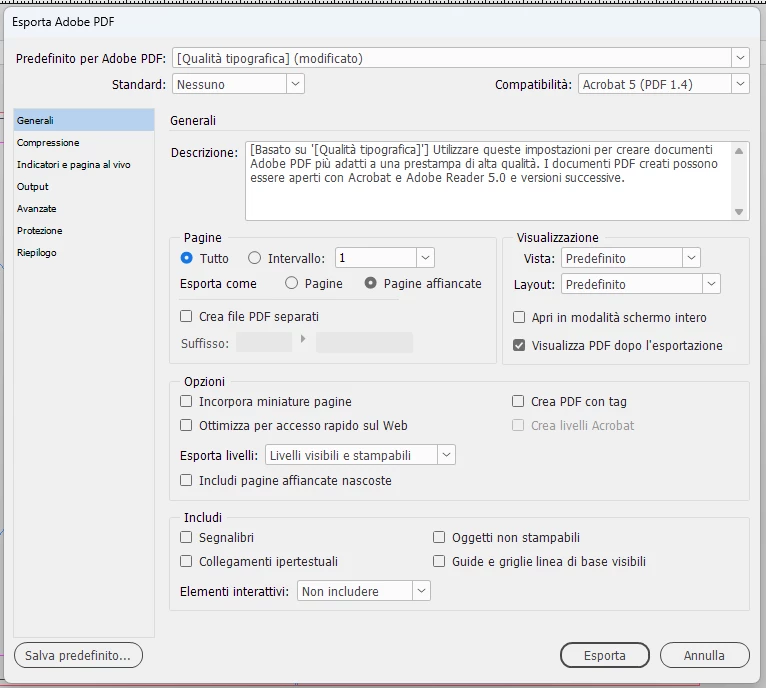The width and height of the screenshot is (766, 688).
Task: Click the Annulla button
Action: 704,655
